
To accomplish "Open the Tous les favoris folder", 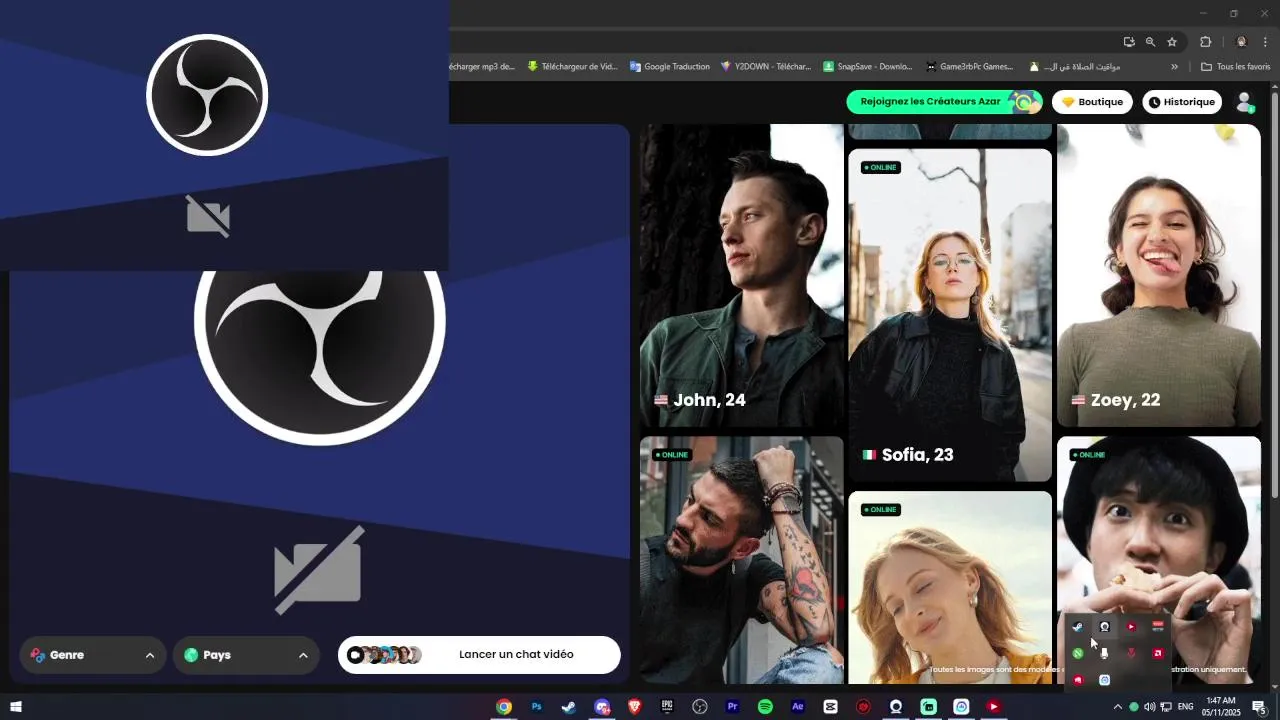I will tap(1236, 67).
